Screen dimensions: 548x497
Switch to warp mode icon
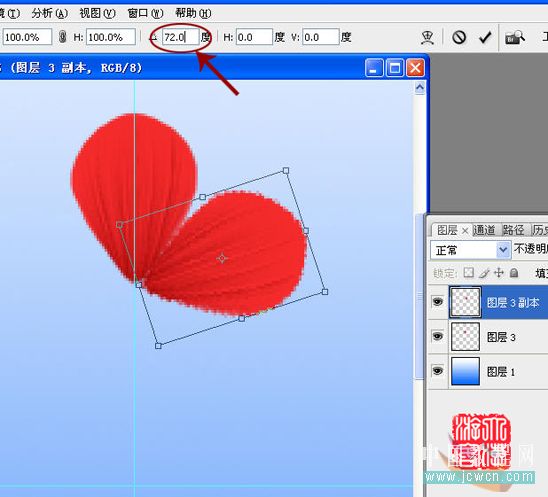(x=427, y=37)
